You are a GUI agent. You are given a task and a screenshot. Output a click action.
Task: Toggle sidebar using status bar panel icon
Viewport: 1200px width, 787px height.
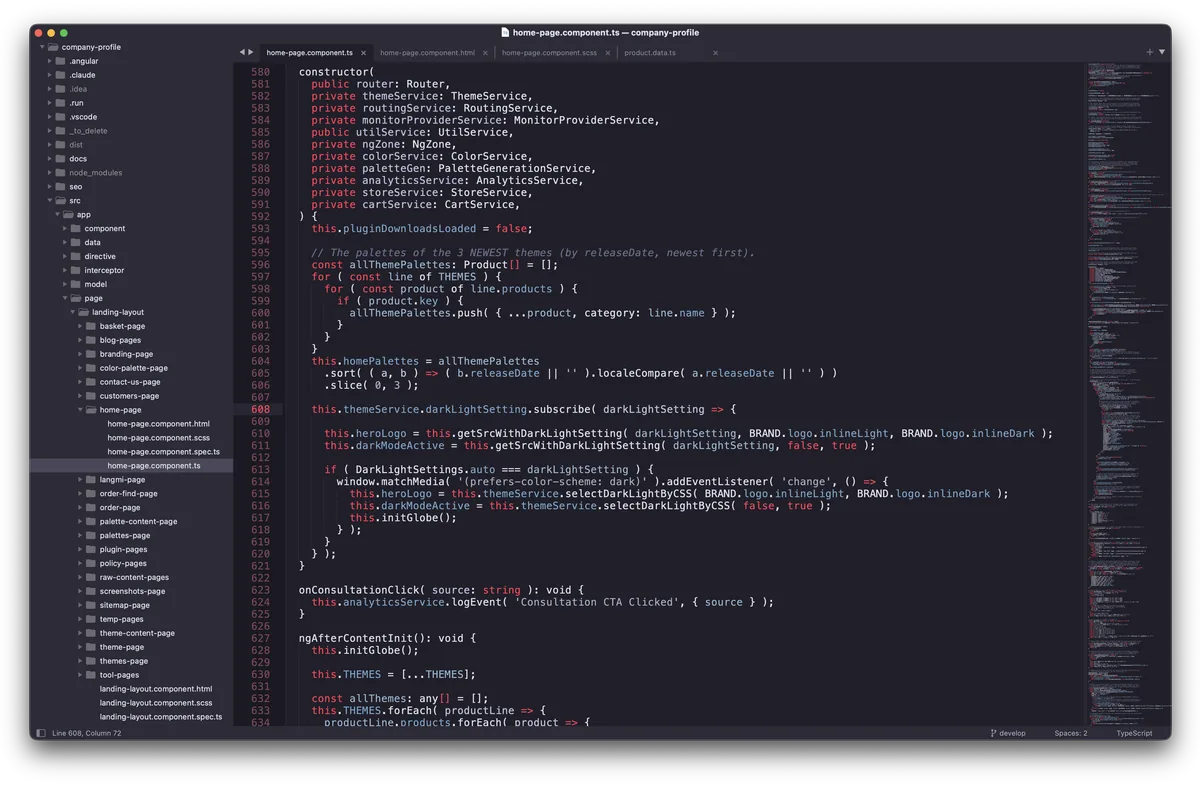(x=41, y=733)
